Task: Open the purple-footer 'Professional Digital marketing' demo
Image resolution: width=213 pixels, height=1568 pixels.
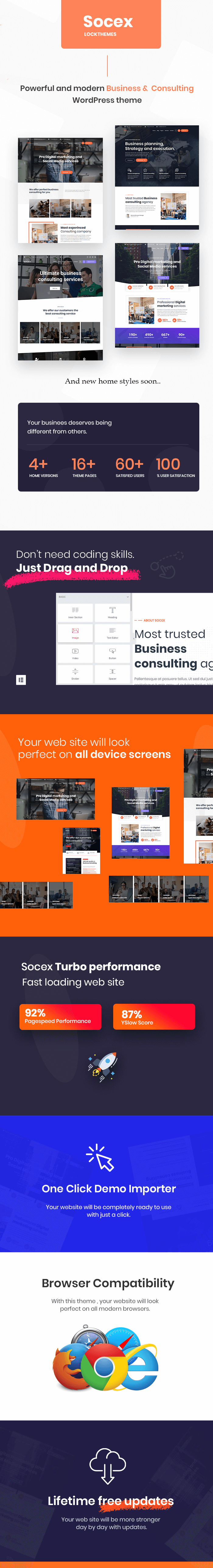Action: pyautogui.click(x=157, y=295)
